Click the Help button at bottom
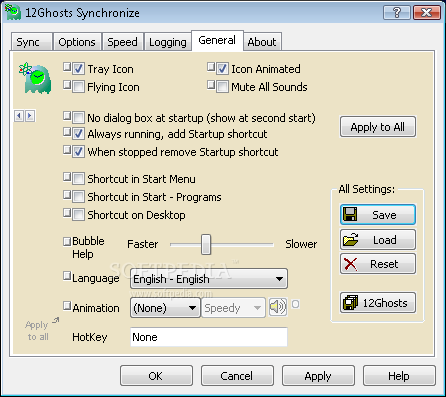 tap(399, 376)
